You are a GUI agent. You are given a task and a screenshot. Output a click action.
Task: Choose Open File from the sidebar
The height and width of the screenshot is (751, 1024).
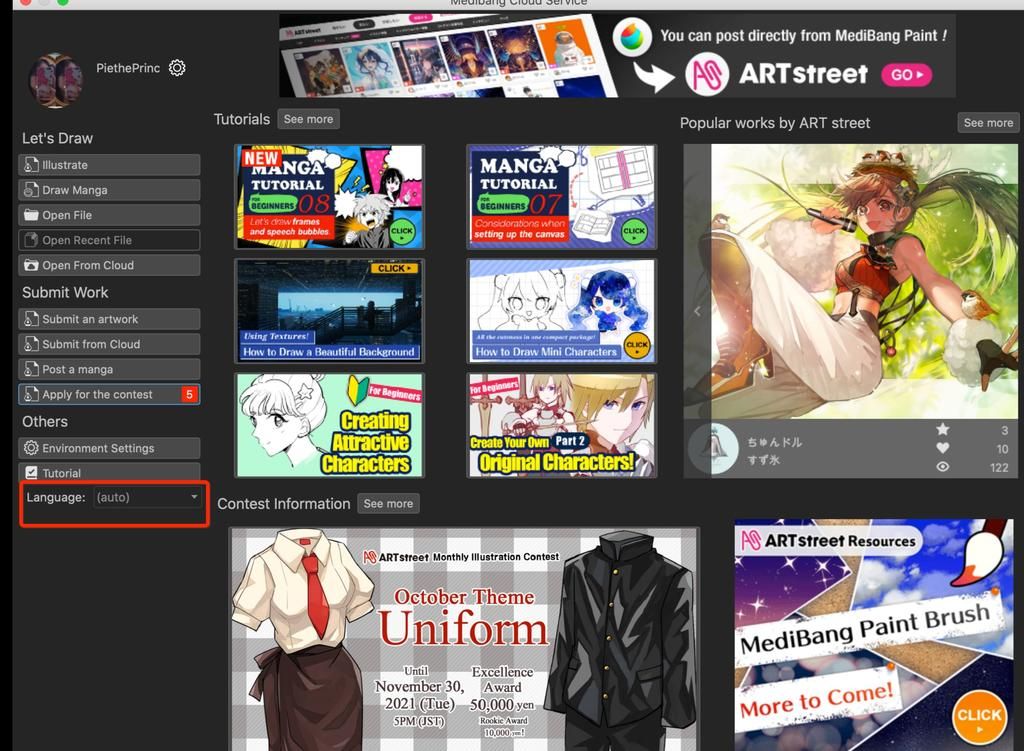[109, 215]
